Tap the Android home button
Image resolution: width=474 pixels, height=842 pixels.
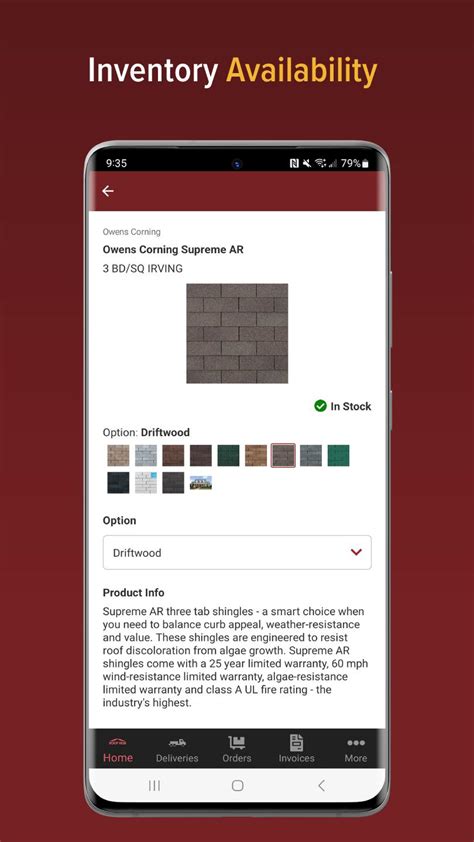237,786
